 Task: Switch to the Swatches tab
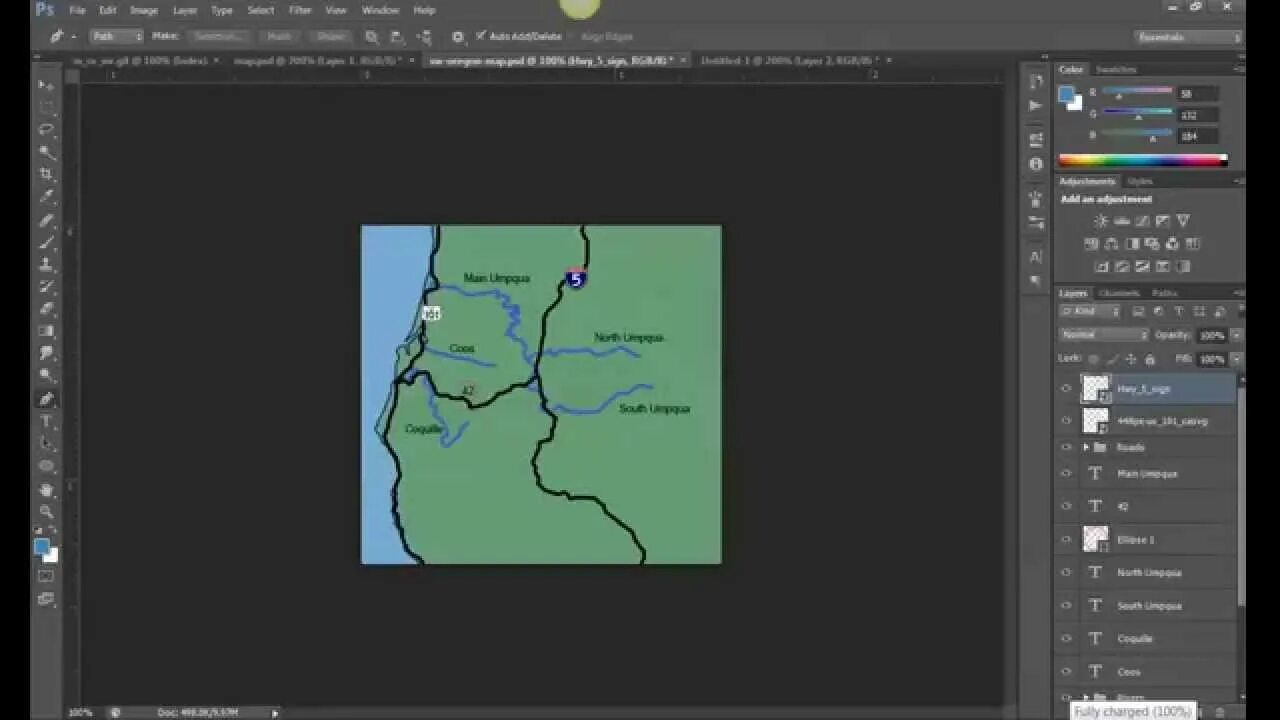(1115, 69)
